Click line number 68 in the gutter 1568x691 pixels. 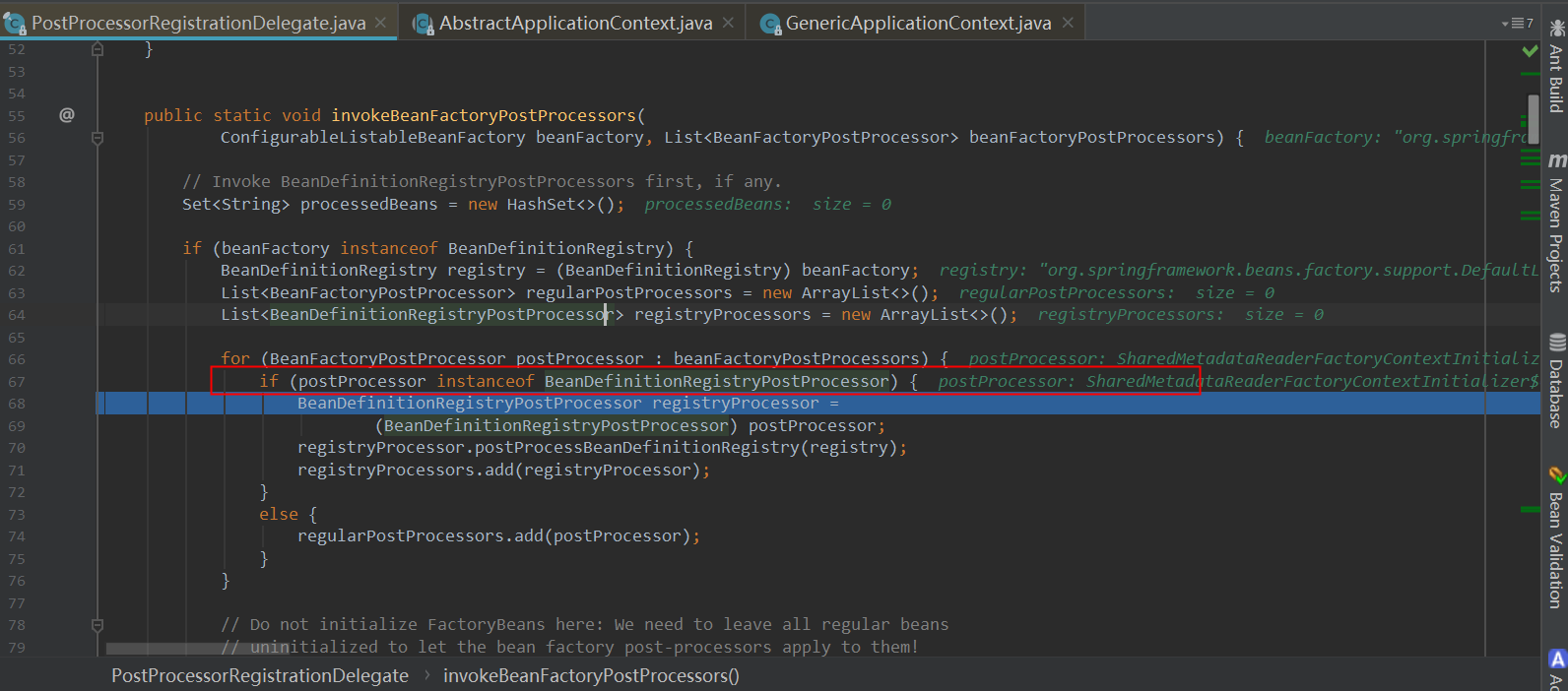point(17,404)
